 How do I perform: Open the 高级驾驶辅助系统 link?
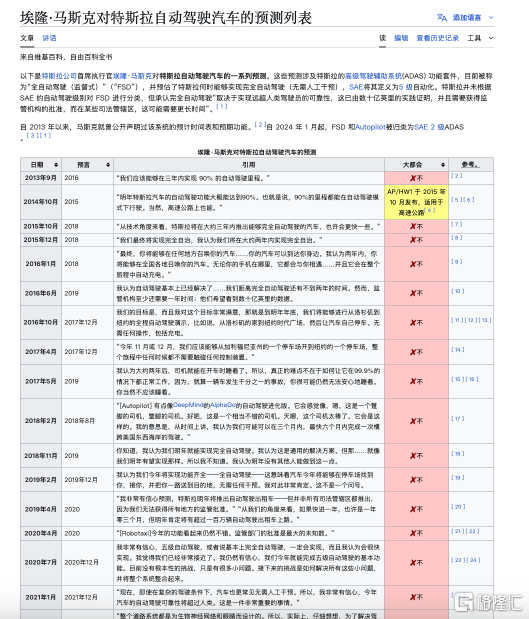(373, 76)
